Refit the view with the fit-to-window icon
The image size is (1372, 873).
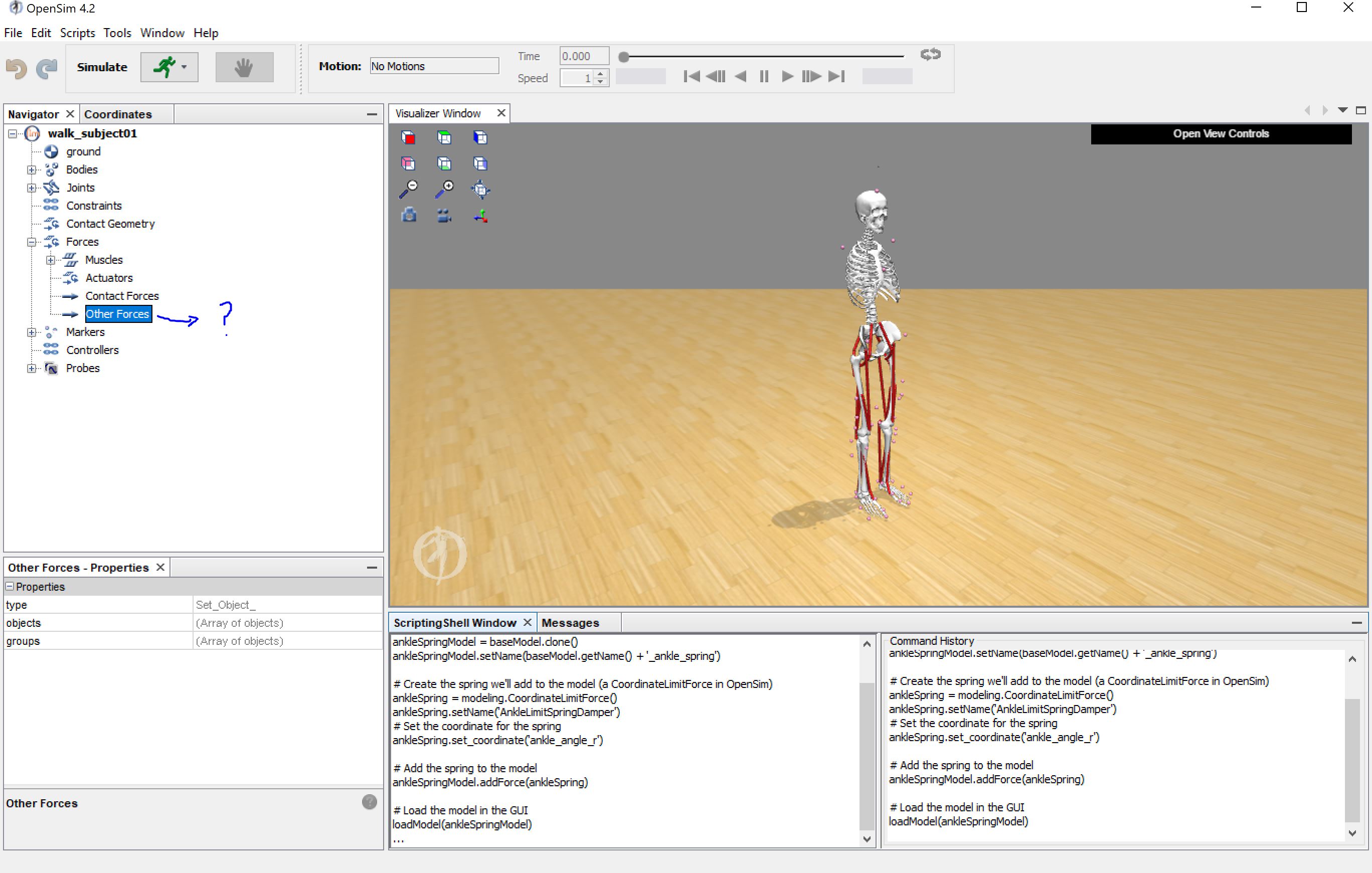tap(480, 189)
